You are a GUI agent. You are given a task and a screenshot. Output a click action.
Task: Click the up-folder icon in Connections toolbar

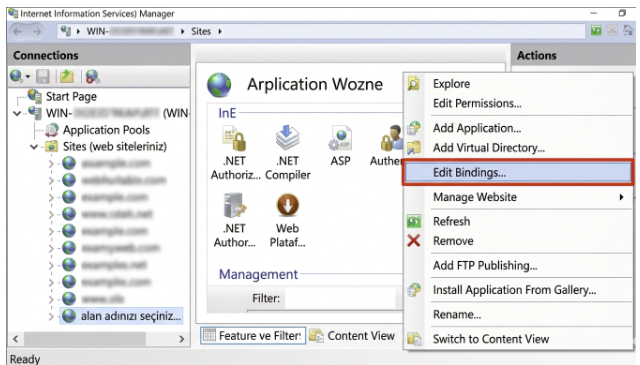click(67, 76)
